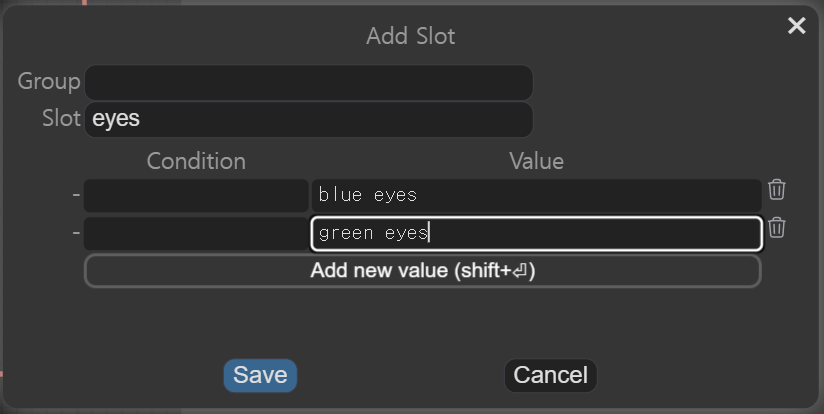Click 'Add new value (shift+⏎)' button
Image resolution: width=824 pixels, height=414 pixels.
pos(422,270)
